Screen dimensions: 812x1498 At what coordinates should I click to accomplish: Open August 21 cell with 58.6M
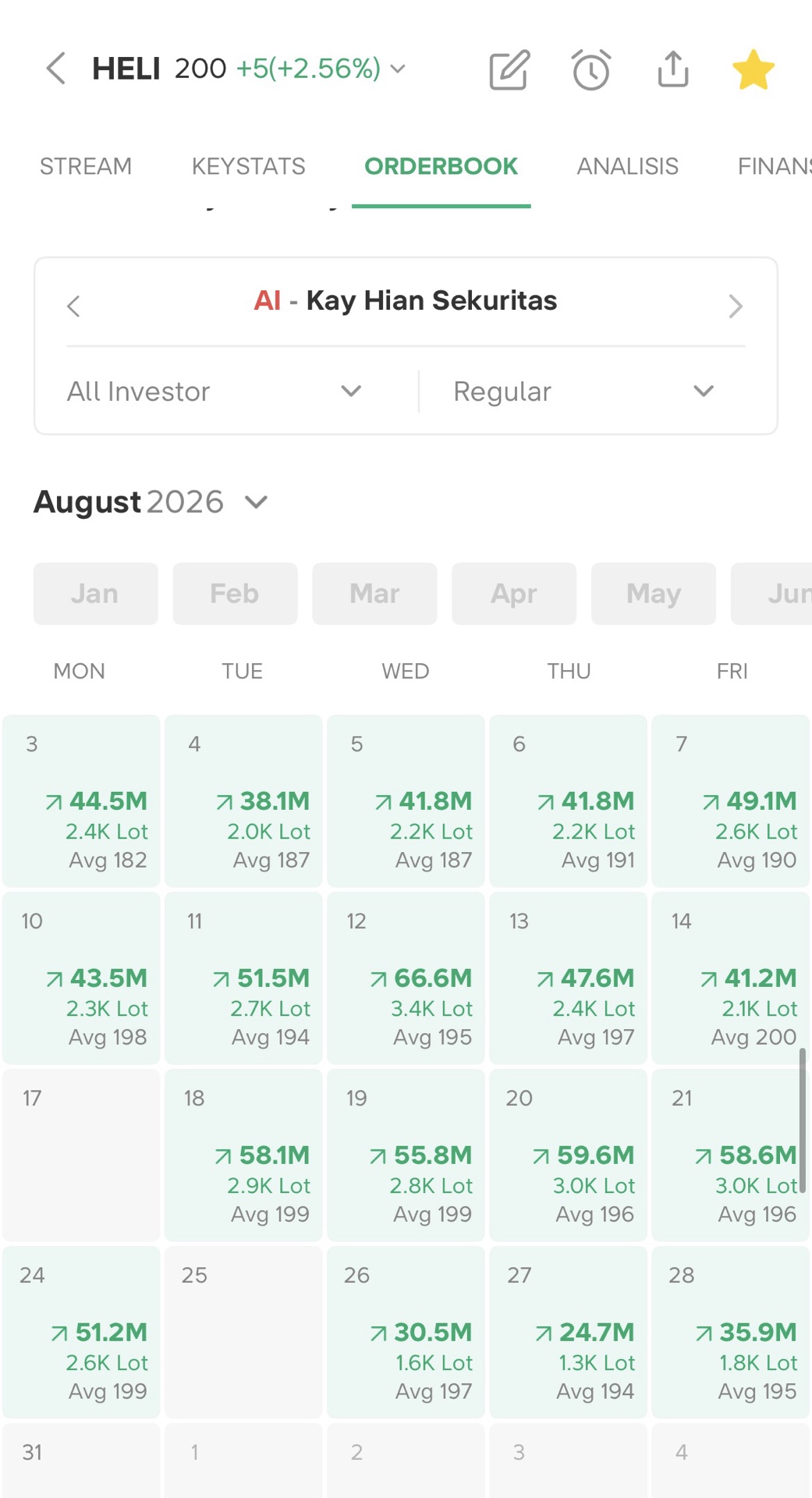point(730,1155)
